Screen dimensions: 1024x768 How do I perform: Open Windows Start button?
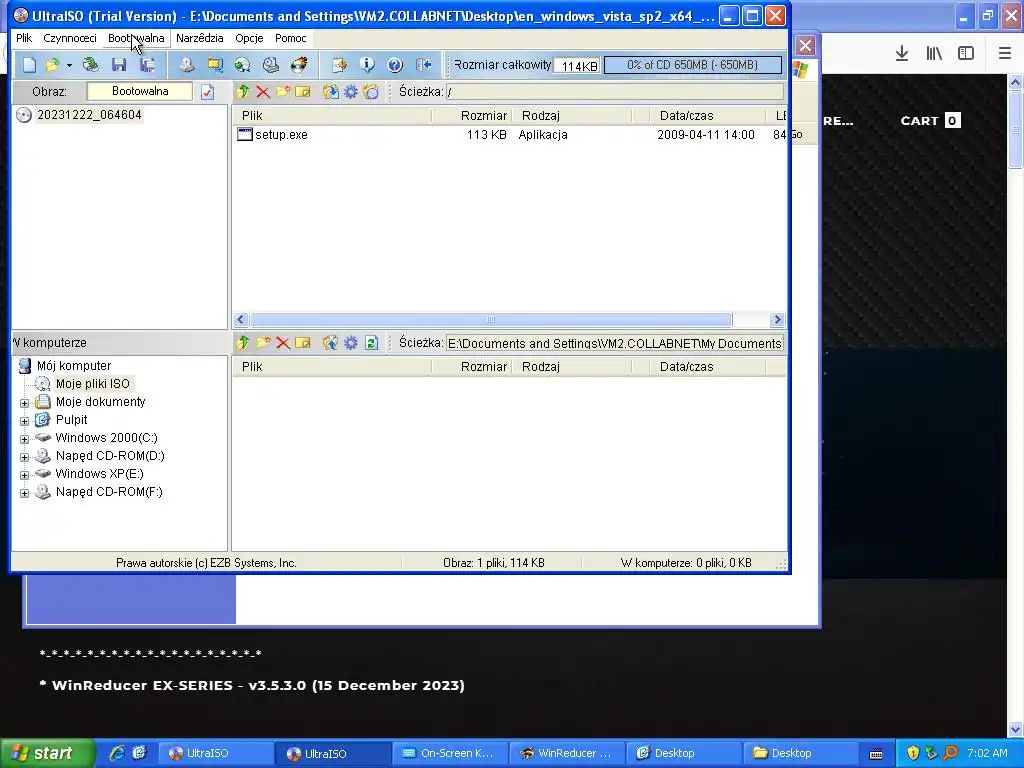coord(47,753)
